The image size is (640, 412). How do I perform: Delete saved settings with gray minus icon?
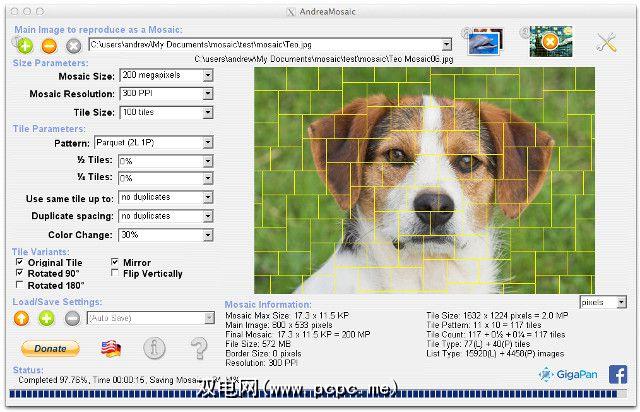[x=72, y=318]
